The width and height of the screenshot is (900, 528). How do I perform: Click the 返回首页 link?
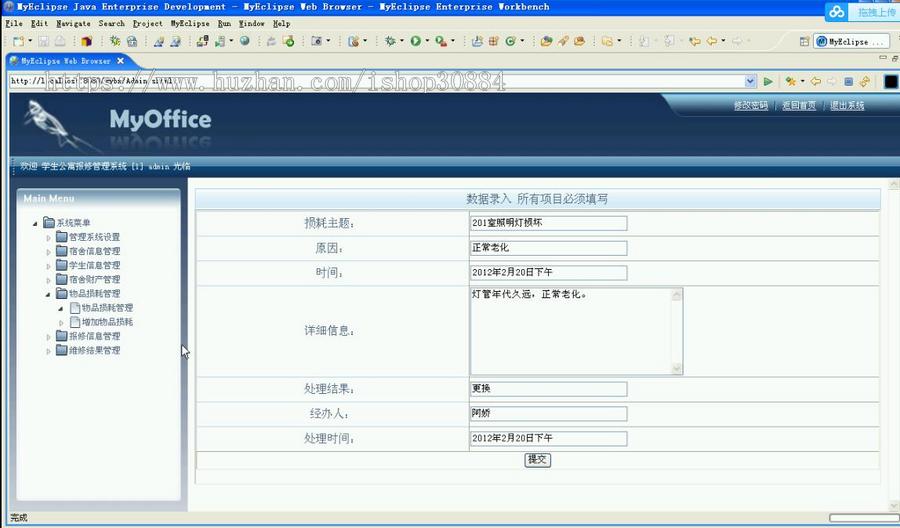(798, 106)
